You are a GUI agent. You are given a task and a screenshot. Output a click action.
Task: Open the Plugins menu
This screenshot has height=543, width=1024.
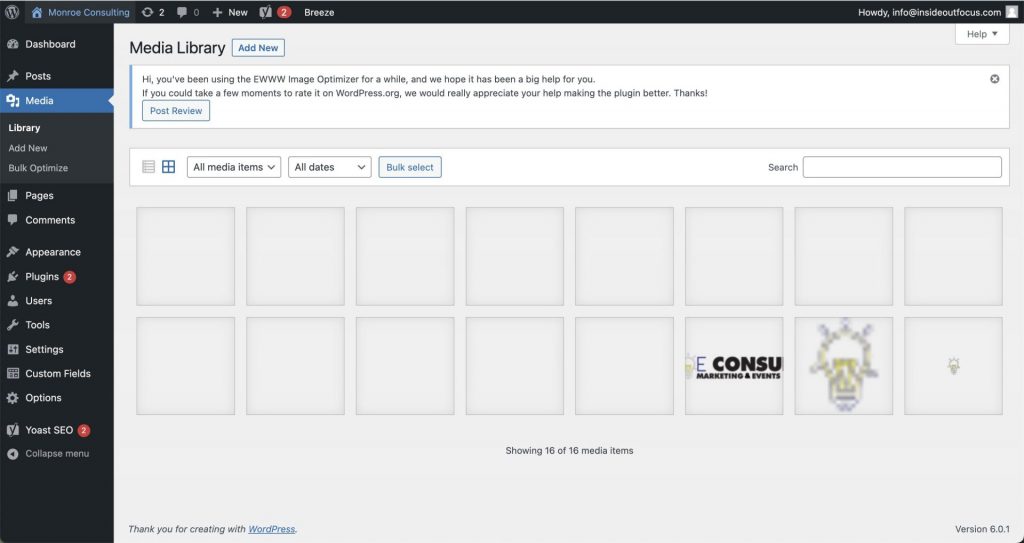tap(57, 276)
